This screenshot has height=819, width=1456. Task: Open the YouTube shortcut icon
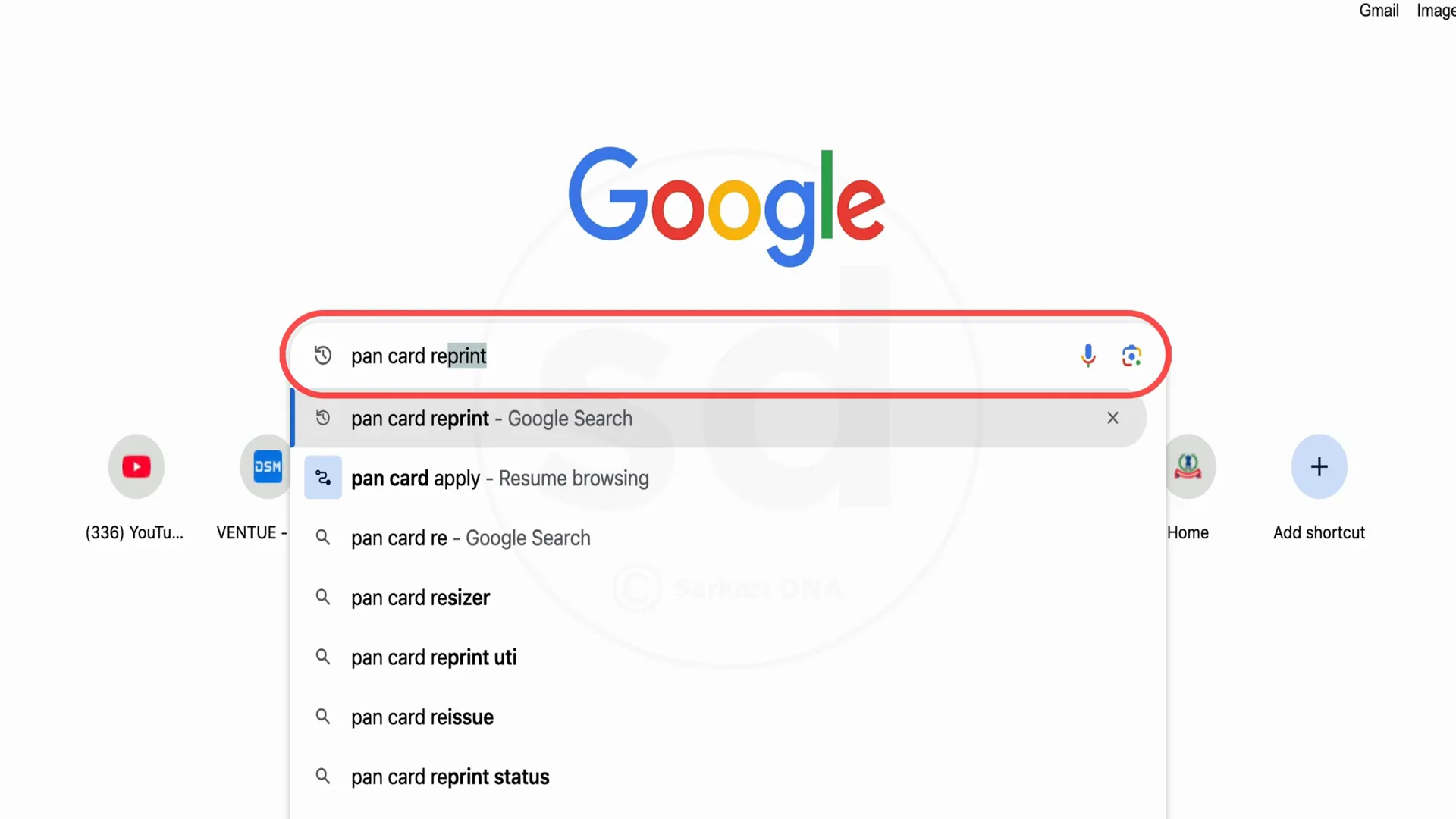click(136, 466)
